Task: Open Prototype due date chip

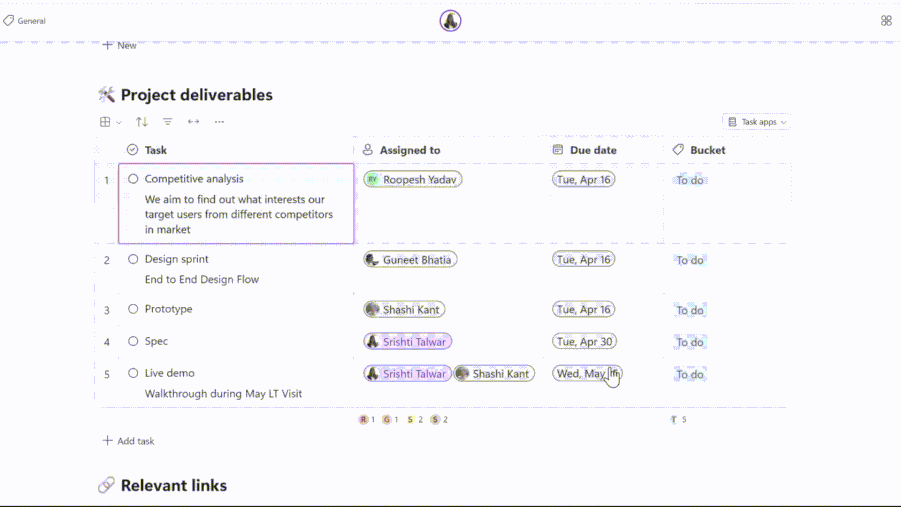Action: pos(584,310)
